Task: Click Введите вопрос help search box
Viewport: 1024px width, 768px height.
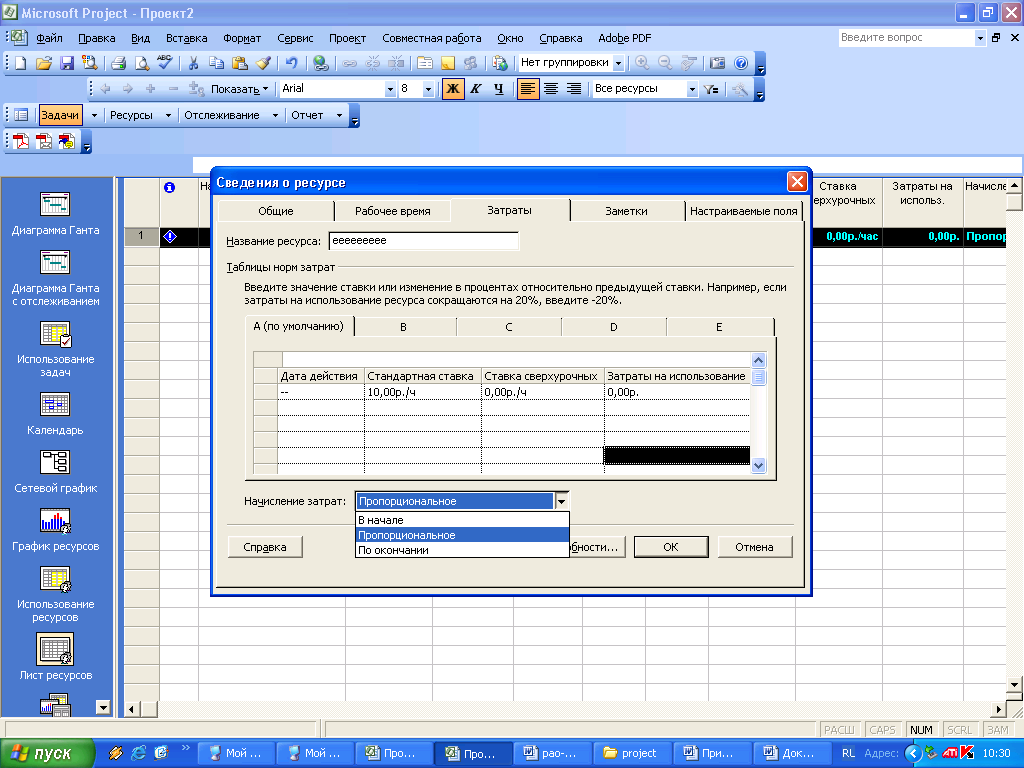Action: pyautogui.click(x=907, y=38)
